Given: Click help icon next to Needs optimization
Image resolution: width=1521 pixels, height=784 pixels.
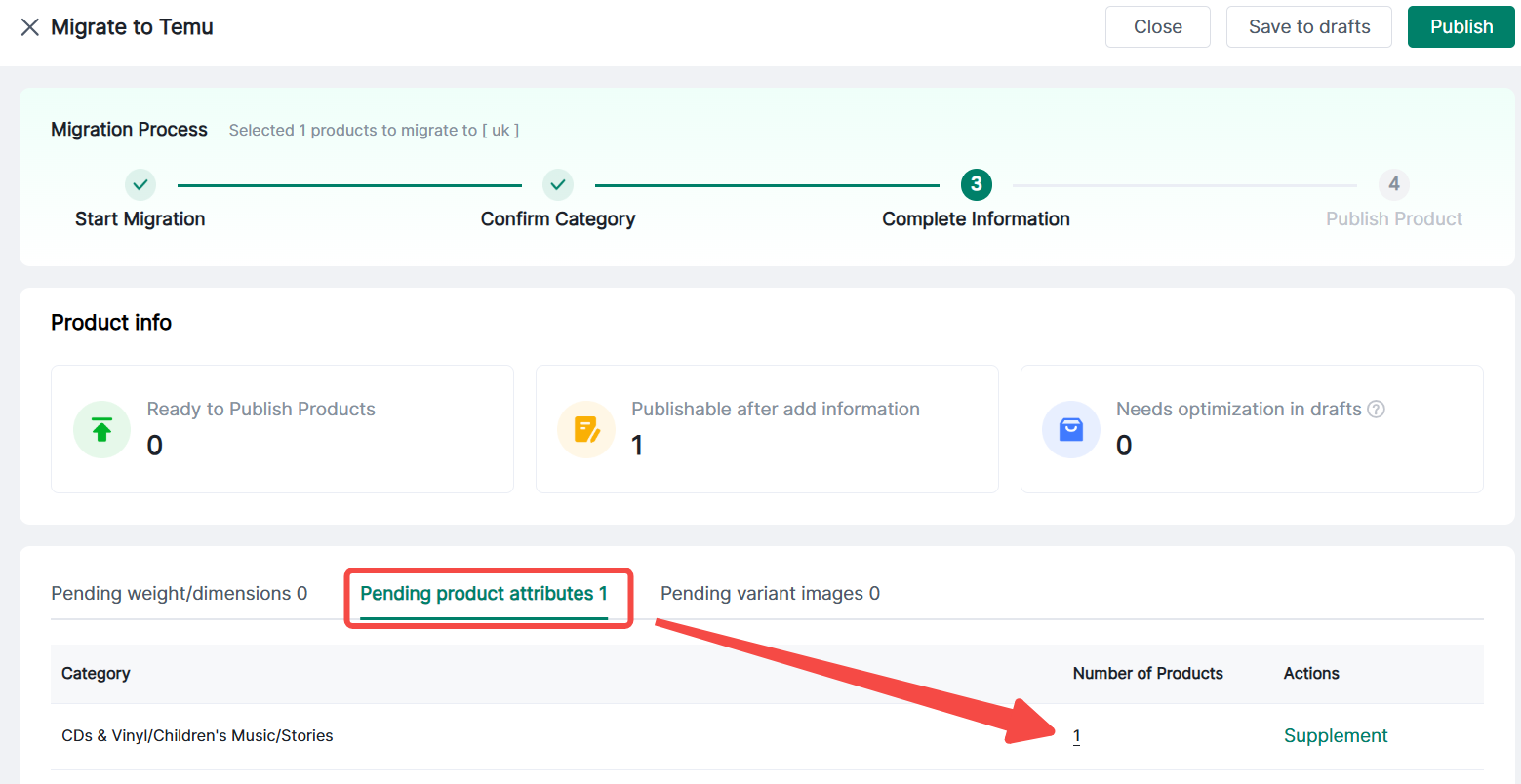Looking at the screenshot, I should pyautogui.click(x=1376, y=410).
